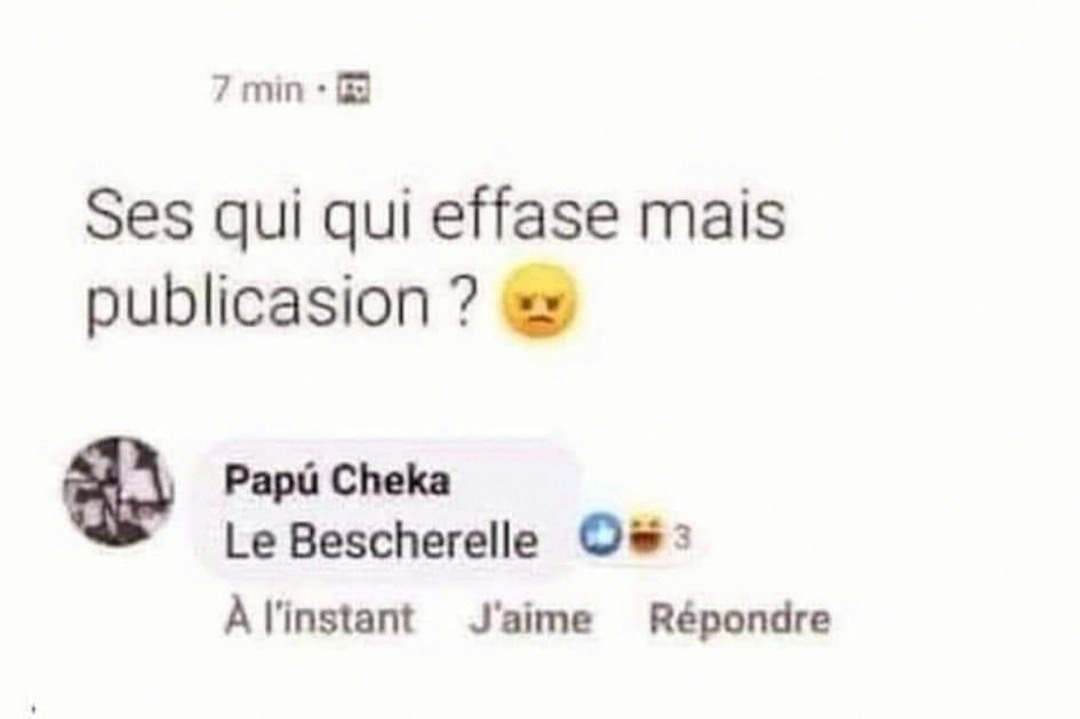Image resolution: width=1080 pixels, height=719 pixels.
Task: Click the dot separator after 7 min
Action: click(x=320, y=90)
